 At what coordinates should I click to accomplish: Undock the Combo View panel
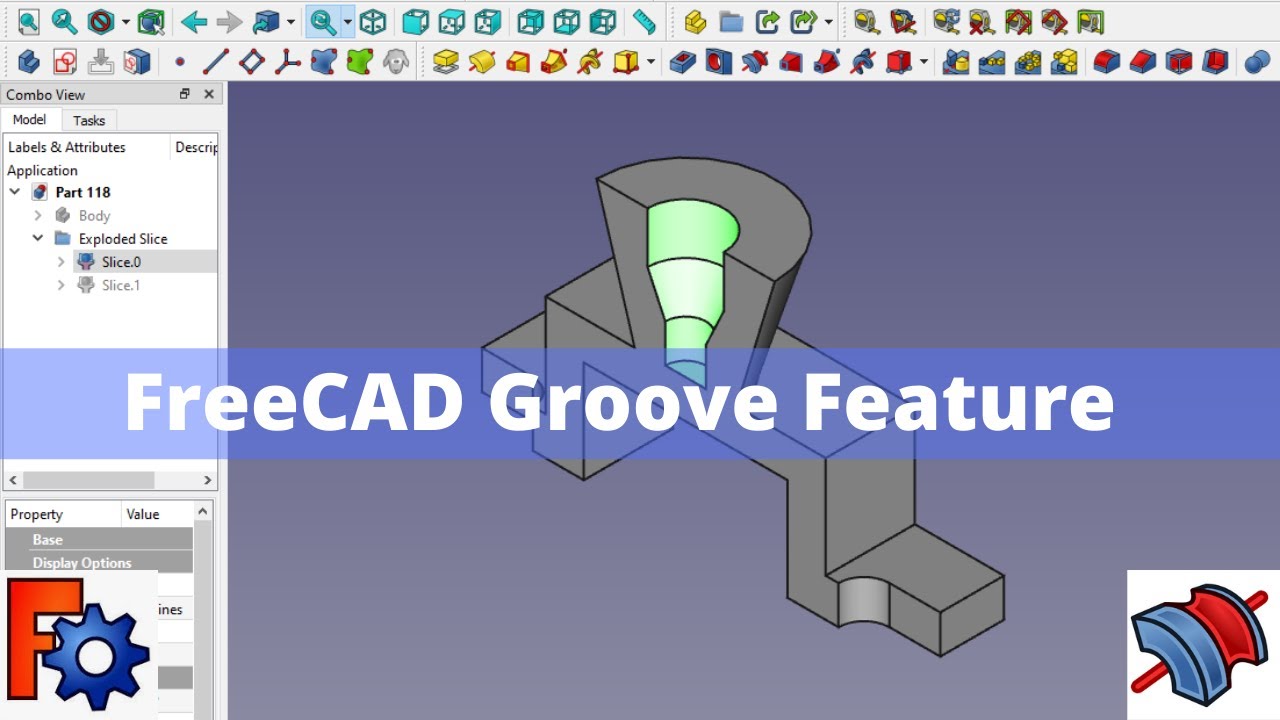185,94
